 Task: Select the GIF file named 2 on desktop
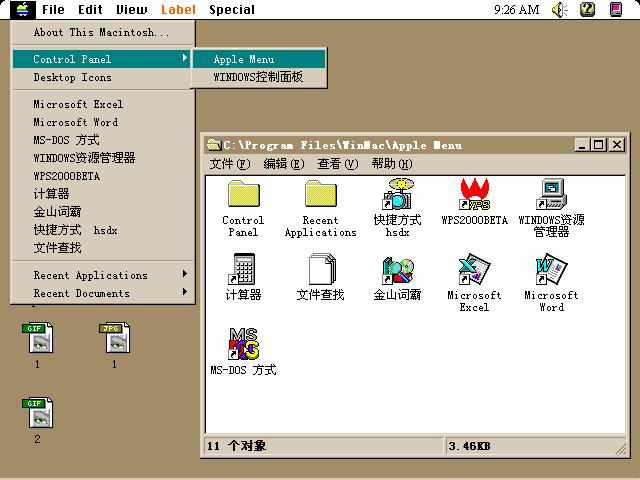point(38,413)
